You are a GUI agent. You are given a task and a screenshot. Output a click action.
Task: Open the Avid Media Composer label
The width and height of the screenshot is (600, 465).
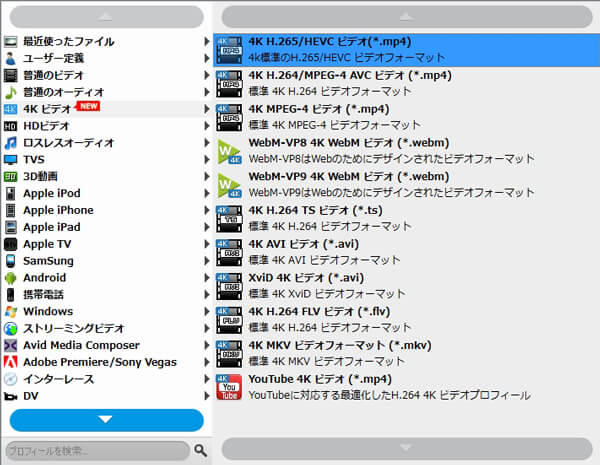click(x=82, y=345)
